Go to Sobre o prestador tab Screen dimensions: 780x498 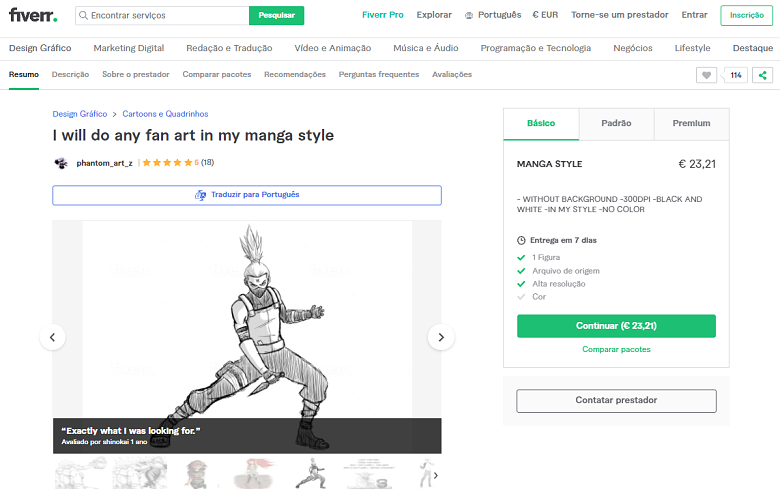click(x=136, y=75)
